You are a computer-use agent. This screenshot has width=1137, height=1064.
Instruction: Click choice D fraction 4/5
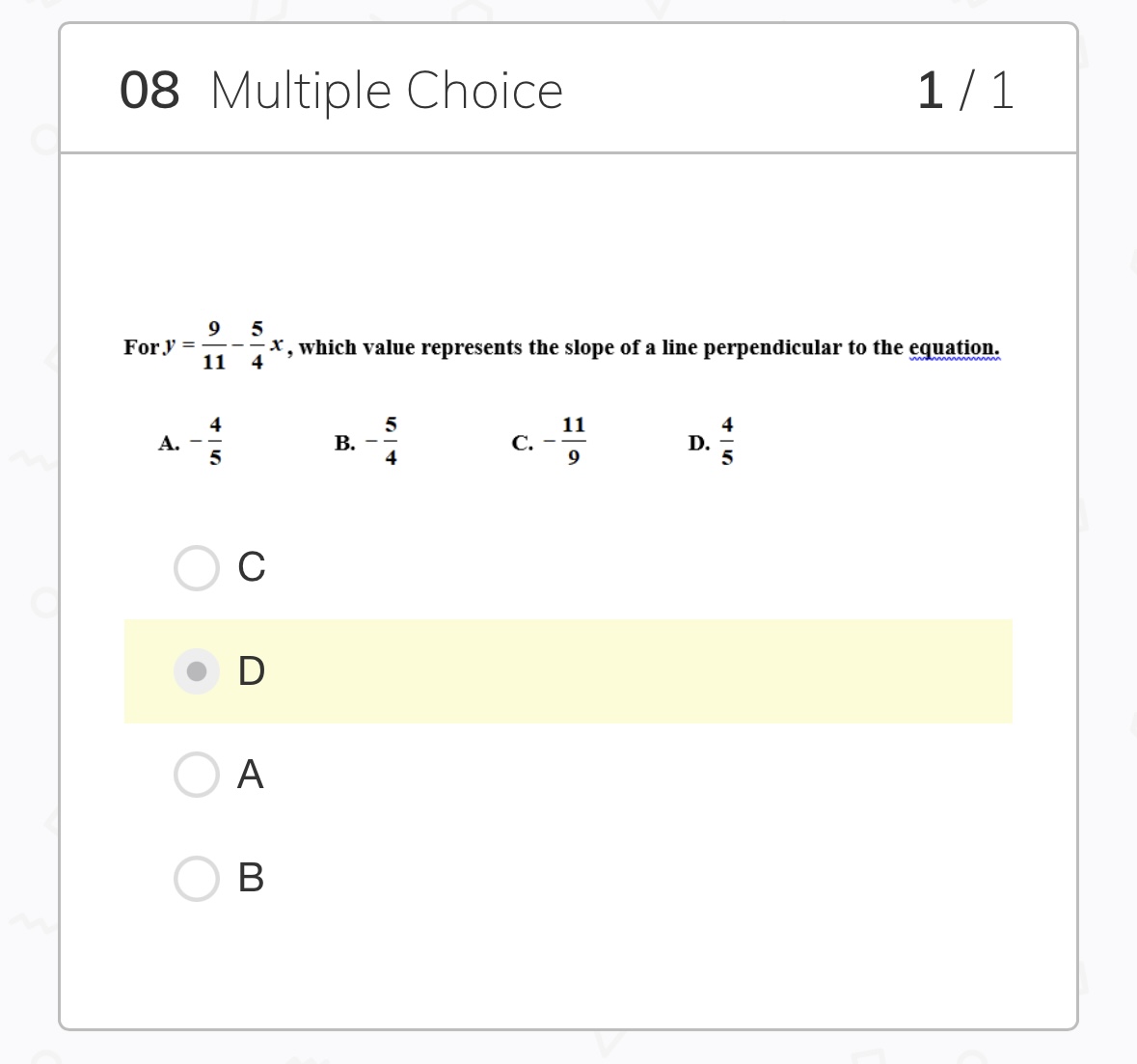(x=726, y=442)
